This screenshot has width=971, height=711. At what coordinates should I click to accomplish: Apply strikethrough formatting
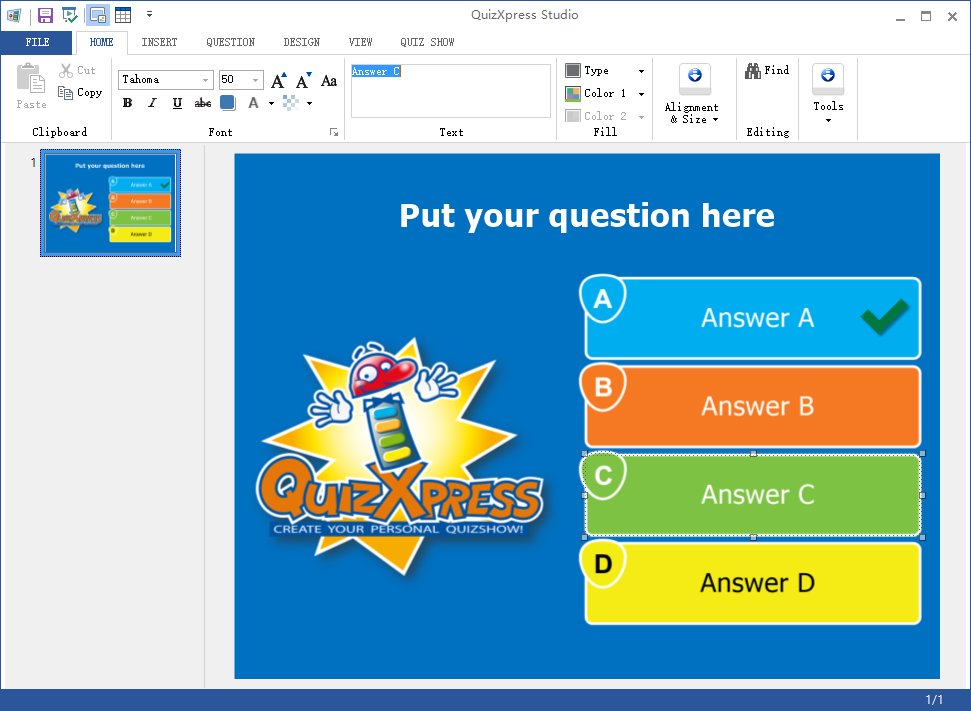click(x=202, y=103)
